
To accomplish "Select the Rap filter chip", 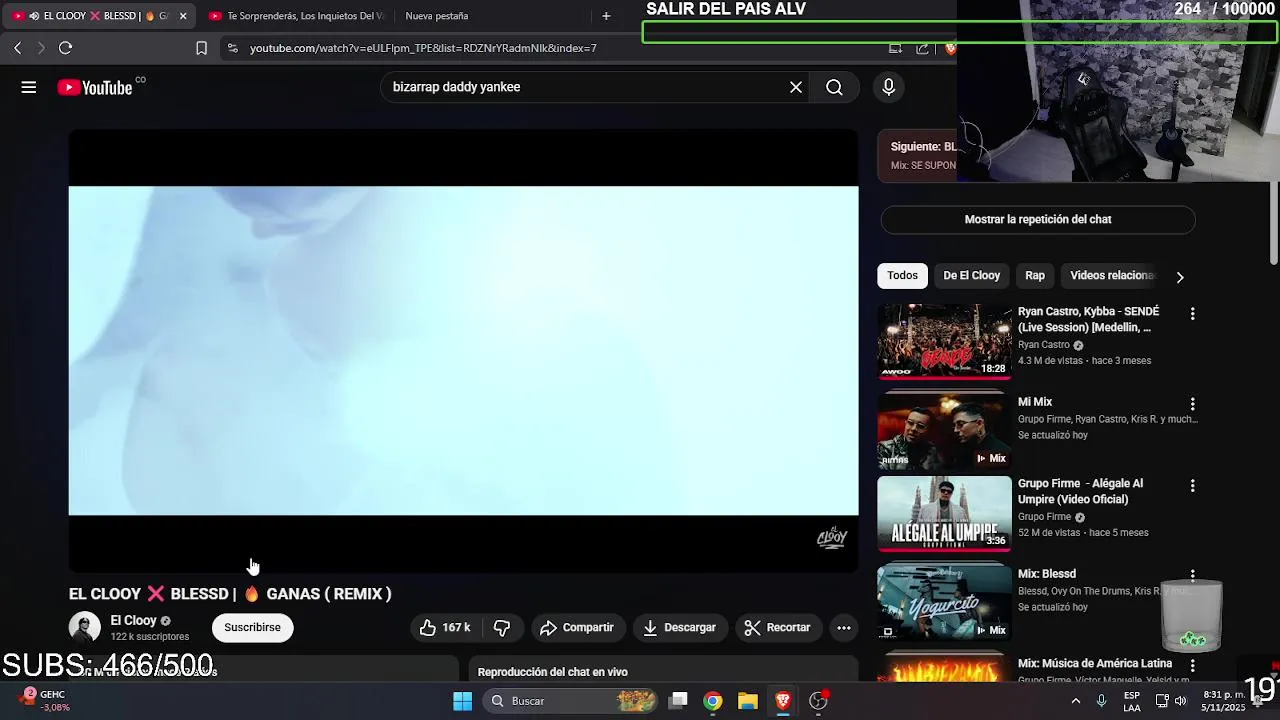I will click(x=1035, y=276).
